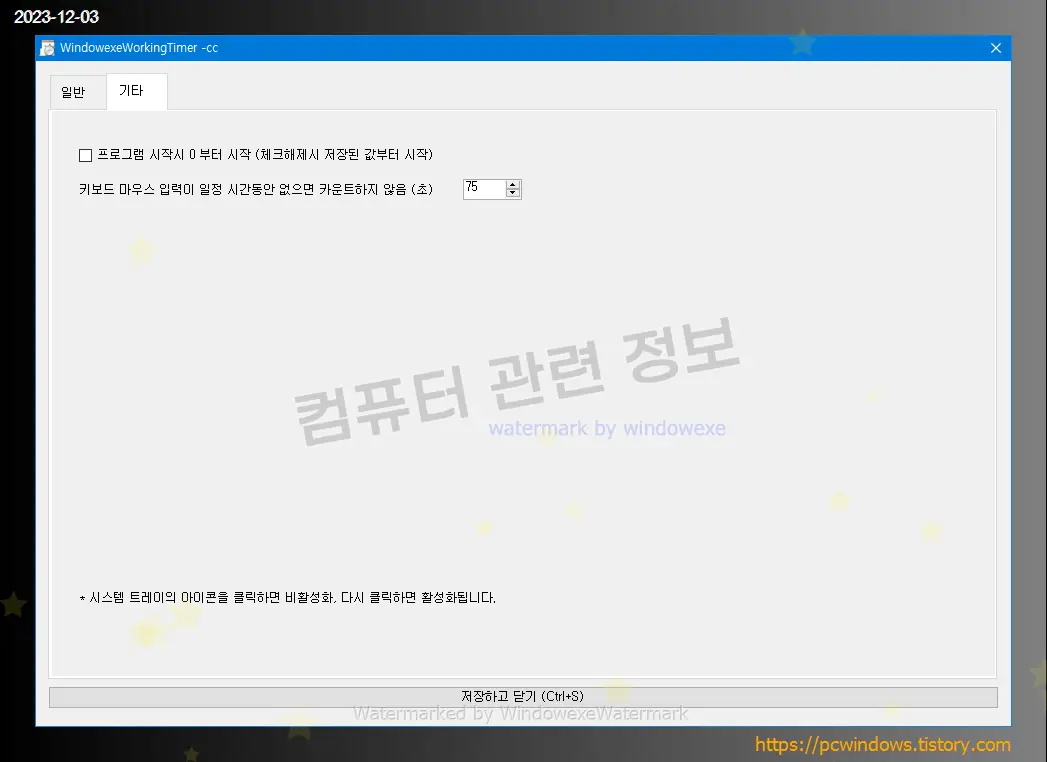Click the WindowexeWorkingTimer title bar app icon
Screen dimensions: 1047x762
point(47,48)
